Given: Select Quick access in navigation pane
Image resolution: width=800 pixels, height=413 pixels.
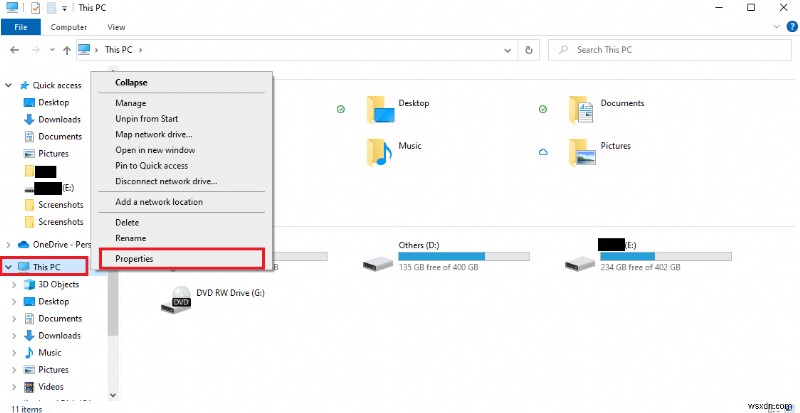Looking at the screenshot, I should (x=57, y=85).
